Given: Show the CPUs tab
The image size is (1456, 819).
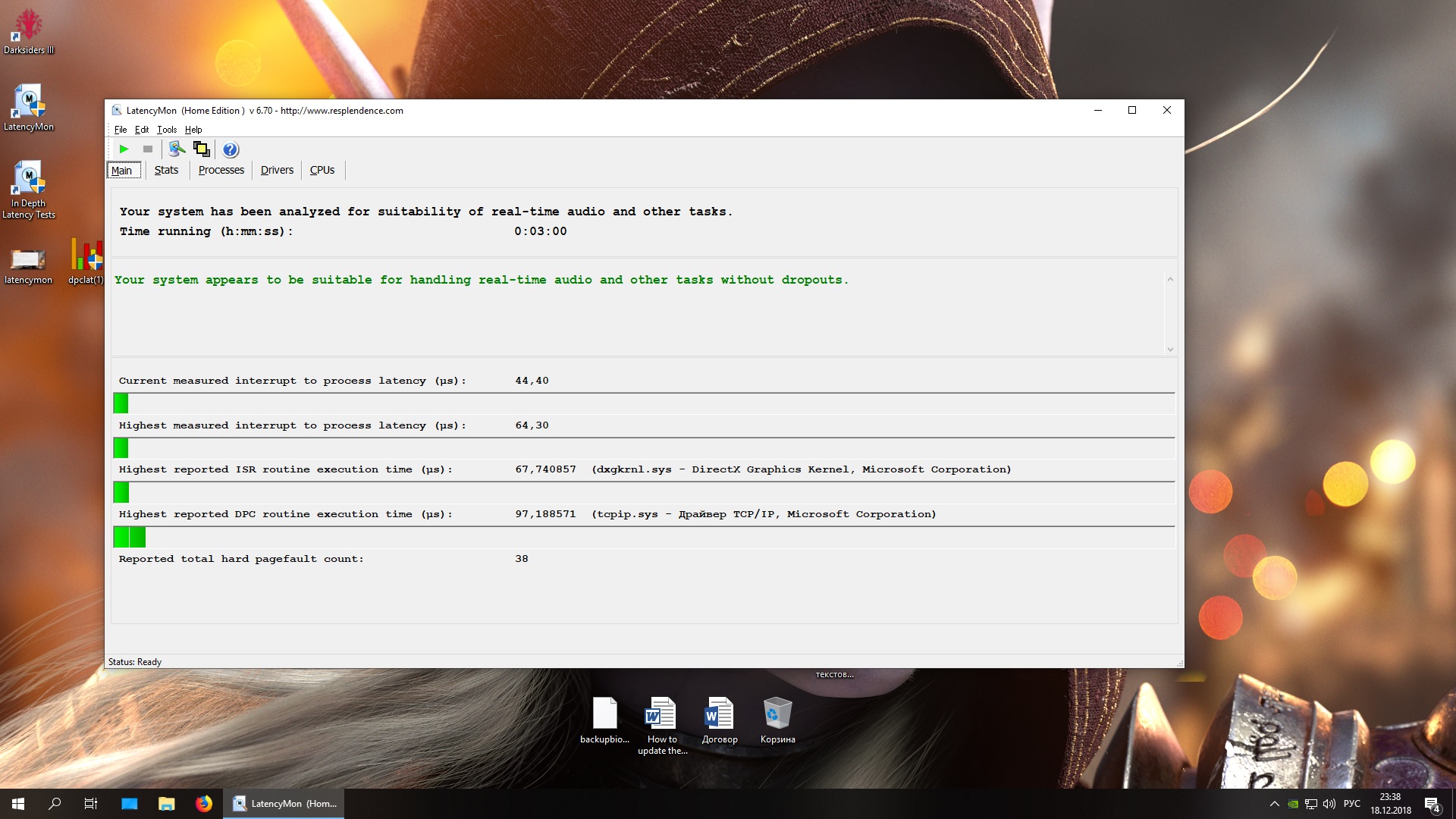Looking at the screenshot, I should pos(322,170).
